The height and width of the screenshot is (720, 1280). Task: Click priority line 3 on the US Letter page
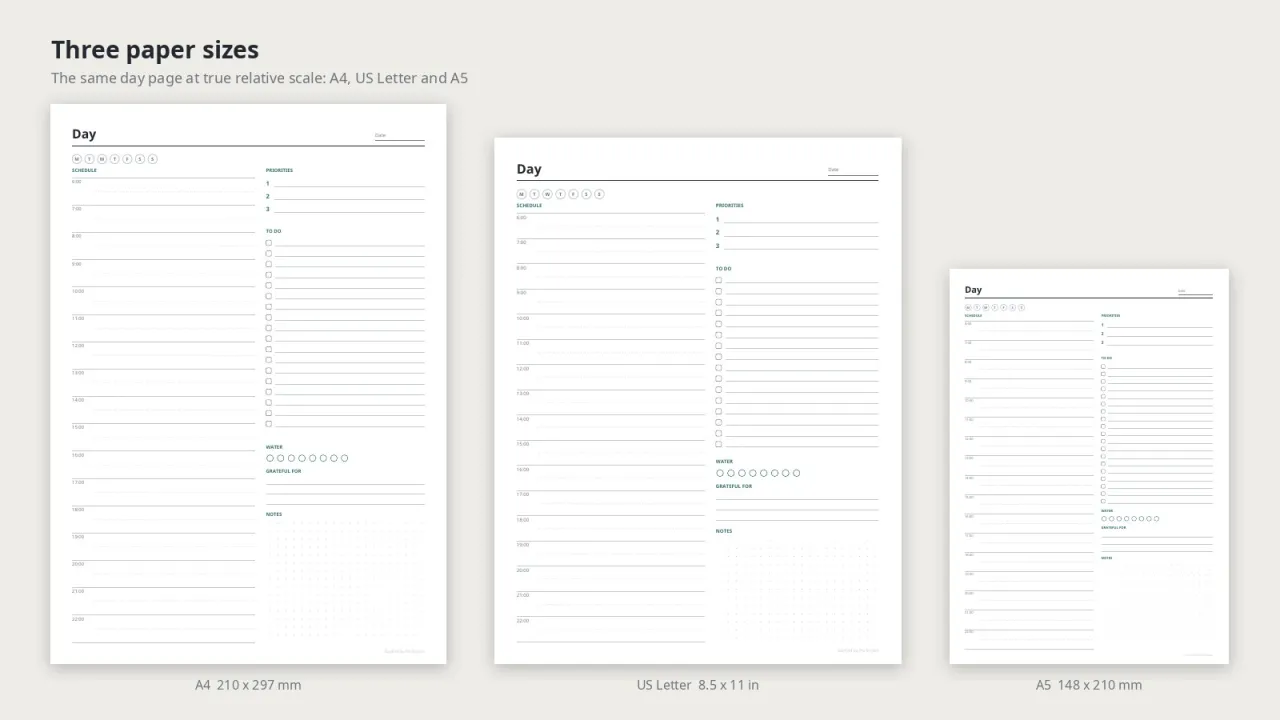tap(797, 246)
